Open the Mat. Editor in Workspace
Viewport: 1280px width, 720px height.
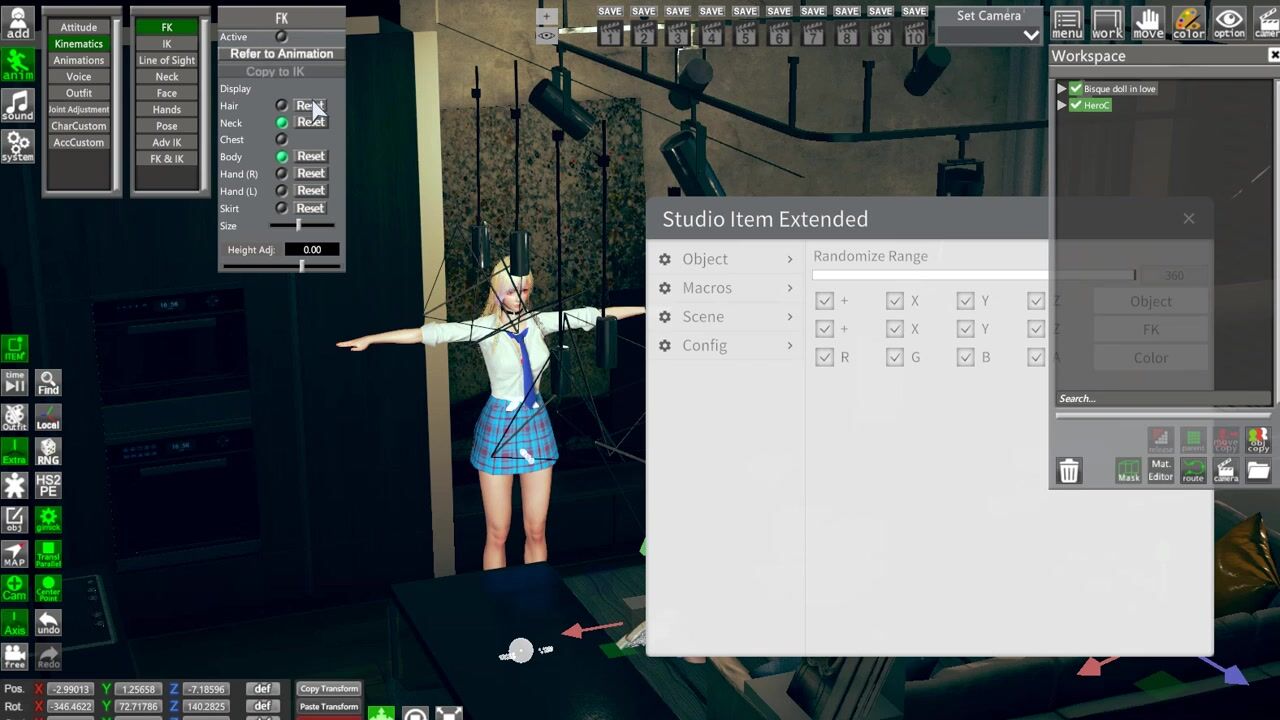[x=1160, y=471]
